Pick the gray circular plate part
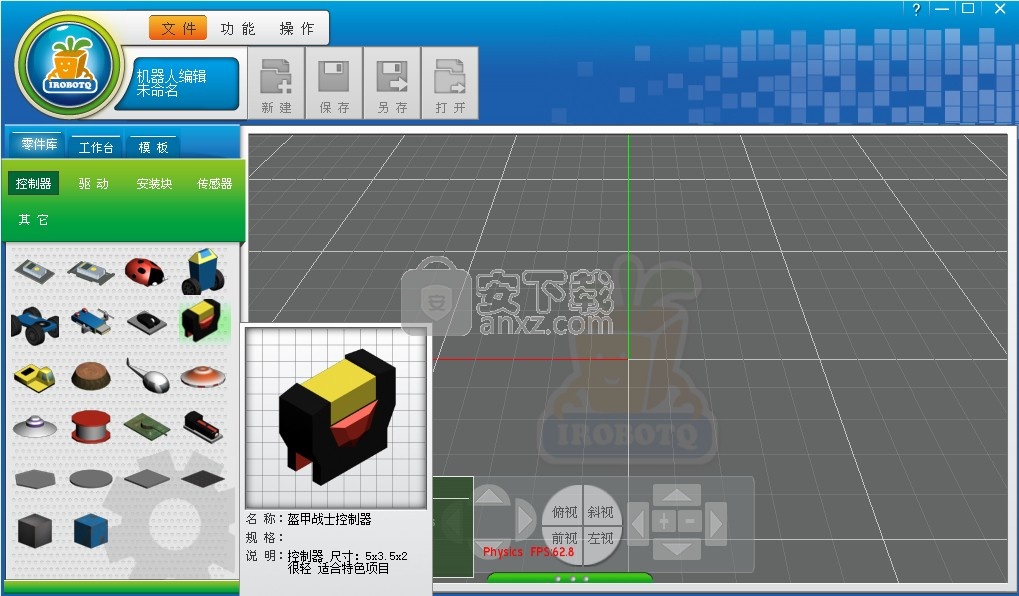This screenshot has height=596, width=1019. [x=91, y=479]
